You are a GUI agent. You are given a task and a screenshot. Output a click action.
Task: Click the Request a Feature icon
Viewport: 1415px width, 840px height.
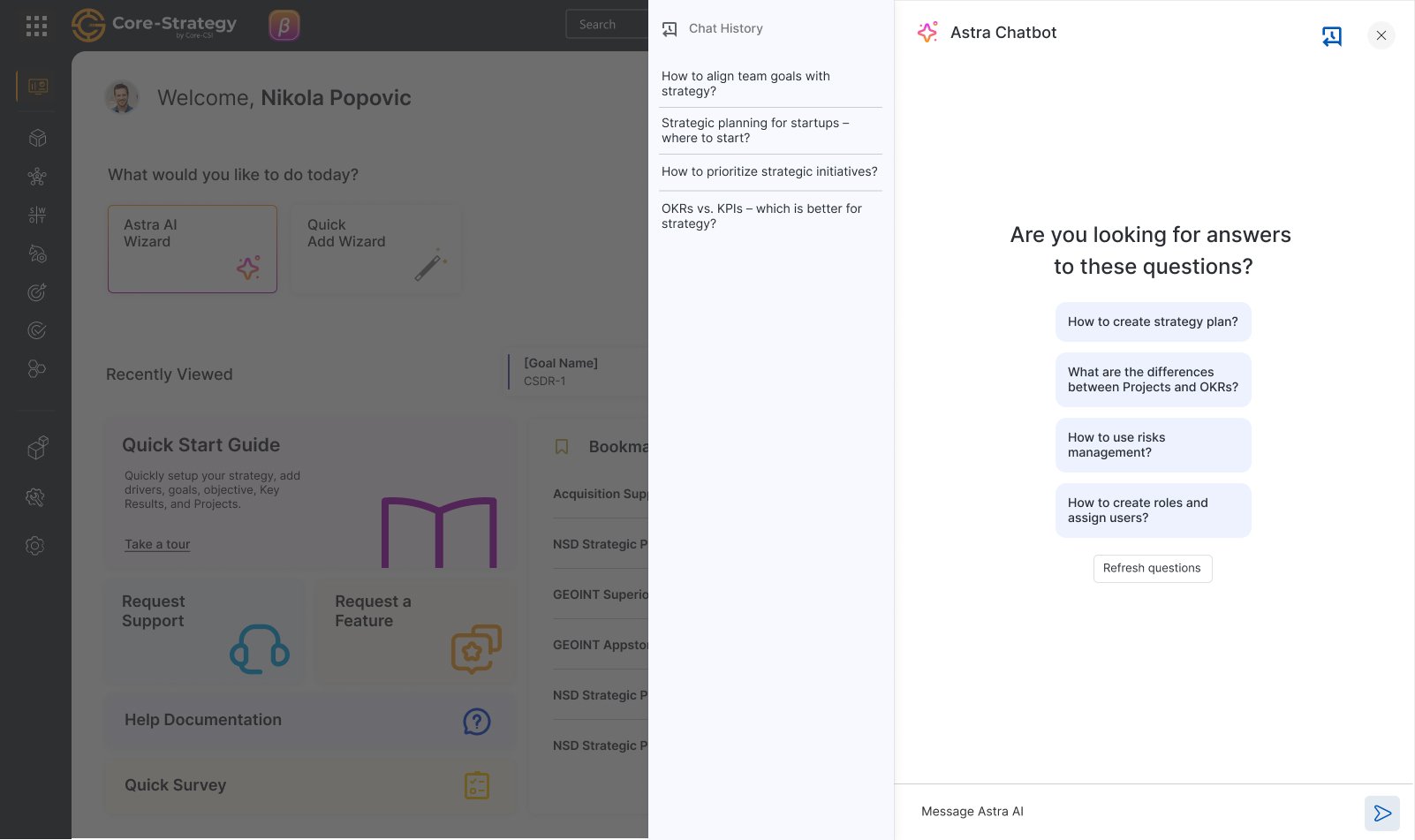[476, 649]
